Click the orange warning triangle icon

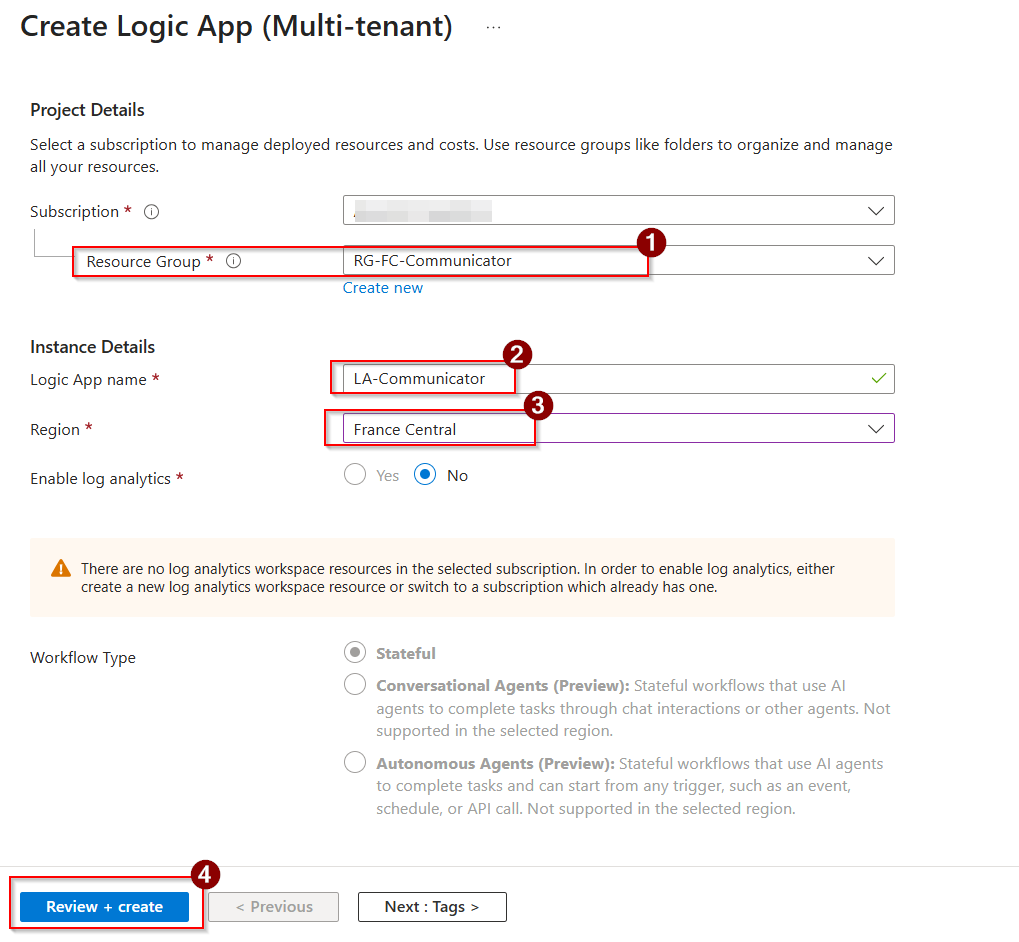click(x=61, y=569)
